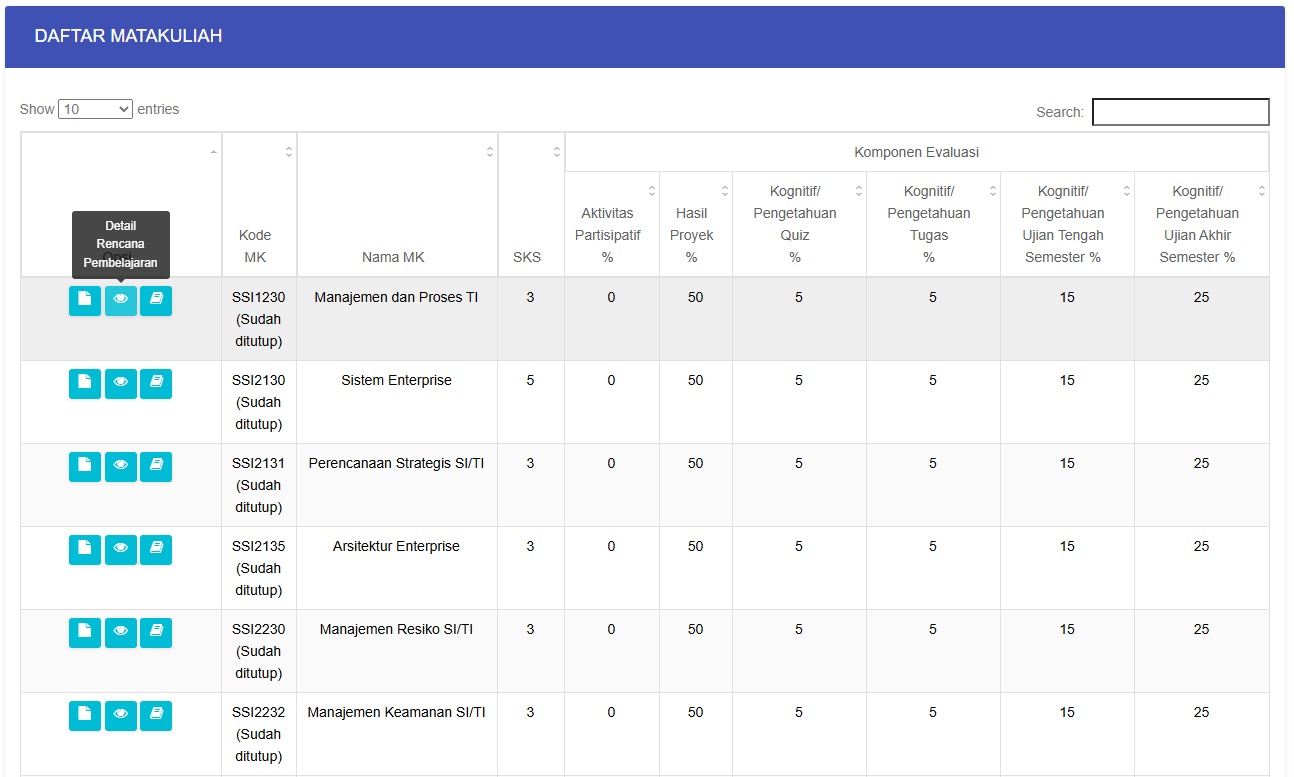Click the DAFTAR MATAKULIAH title

pos(128,36)
